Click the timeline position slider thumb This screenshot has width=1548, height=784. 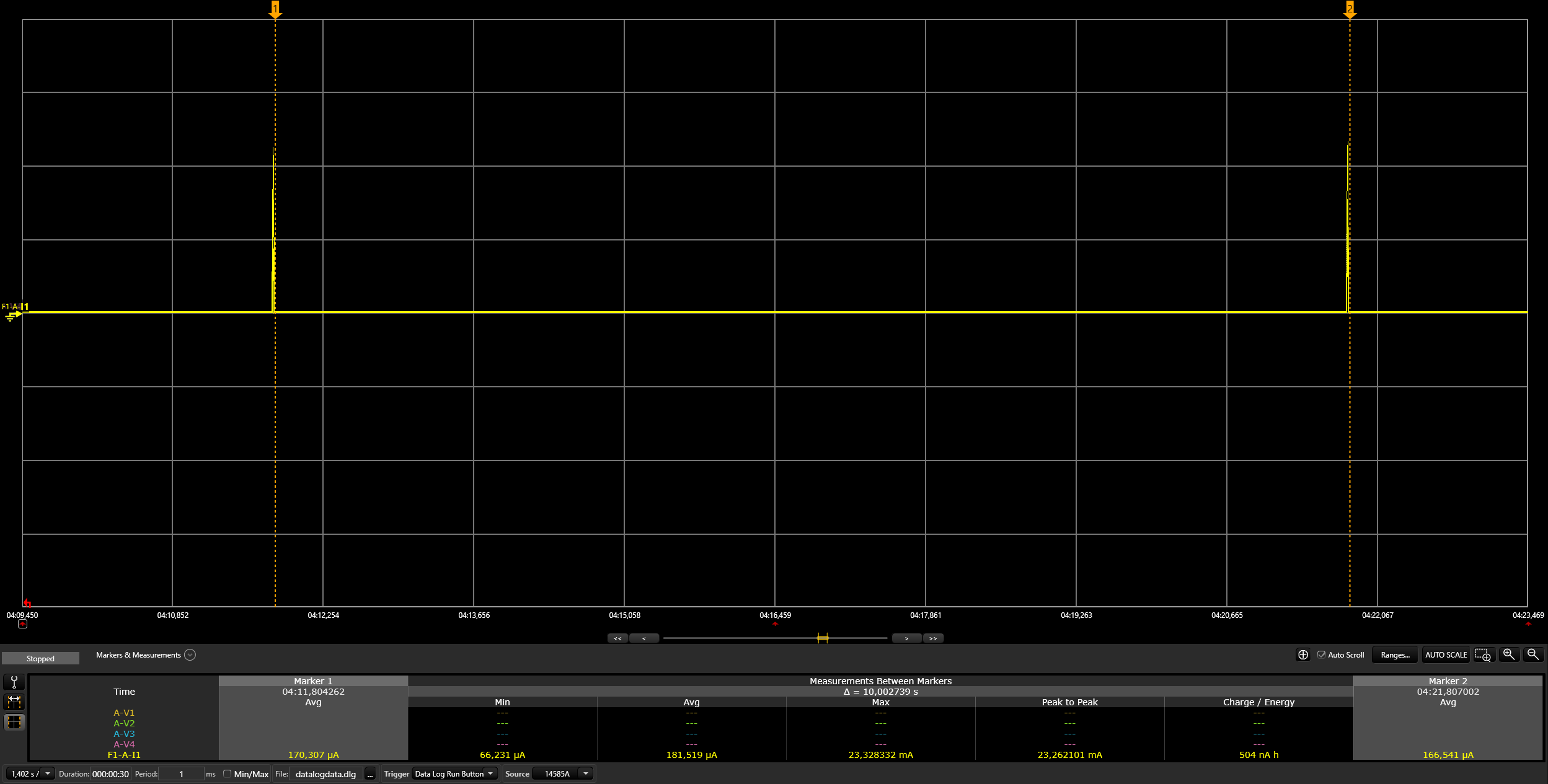[823, 638]
